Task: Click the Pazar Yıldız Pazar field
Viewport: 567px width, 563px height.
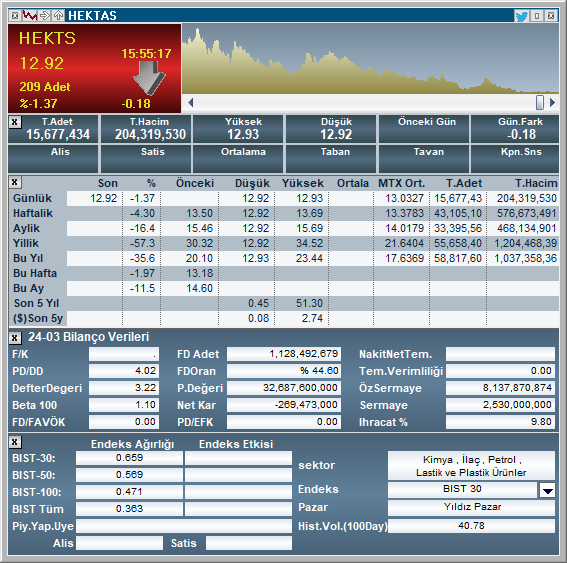Action: (x=471, y=508)
